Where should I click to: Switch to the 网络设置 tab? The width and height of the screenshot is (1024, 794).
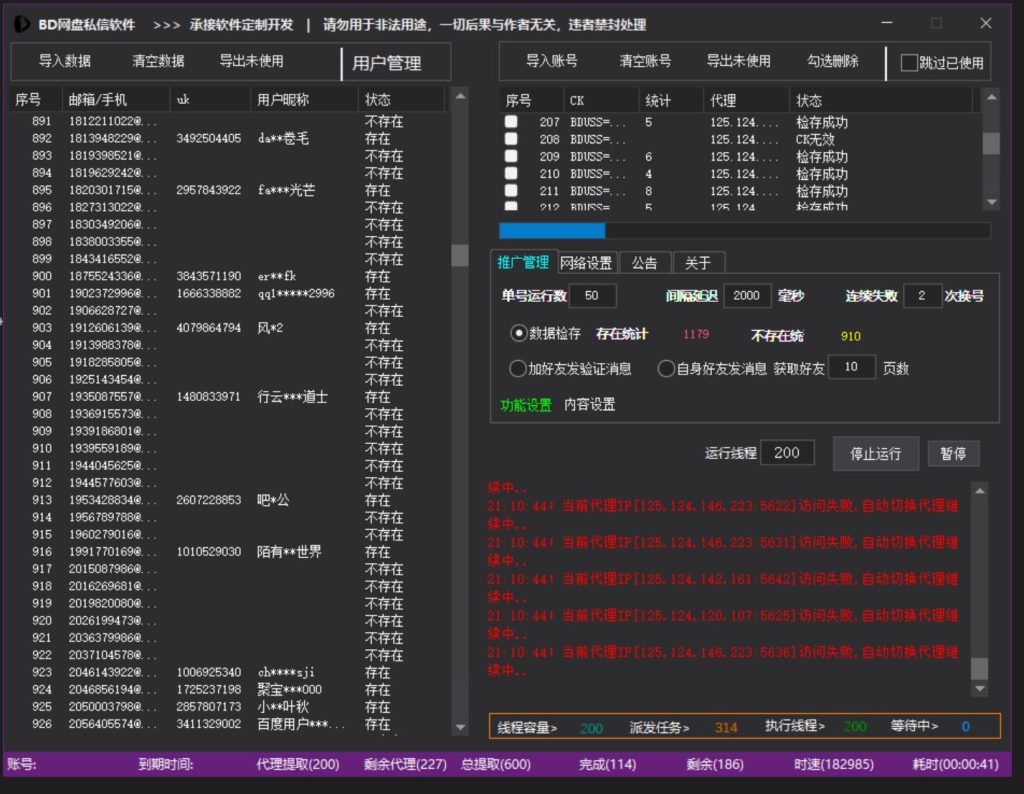tap(586, 263)
